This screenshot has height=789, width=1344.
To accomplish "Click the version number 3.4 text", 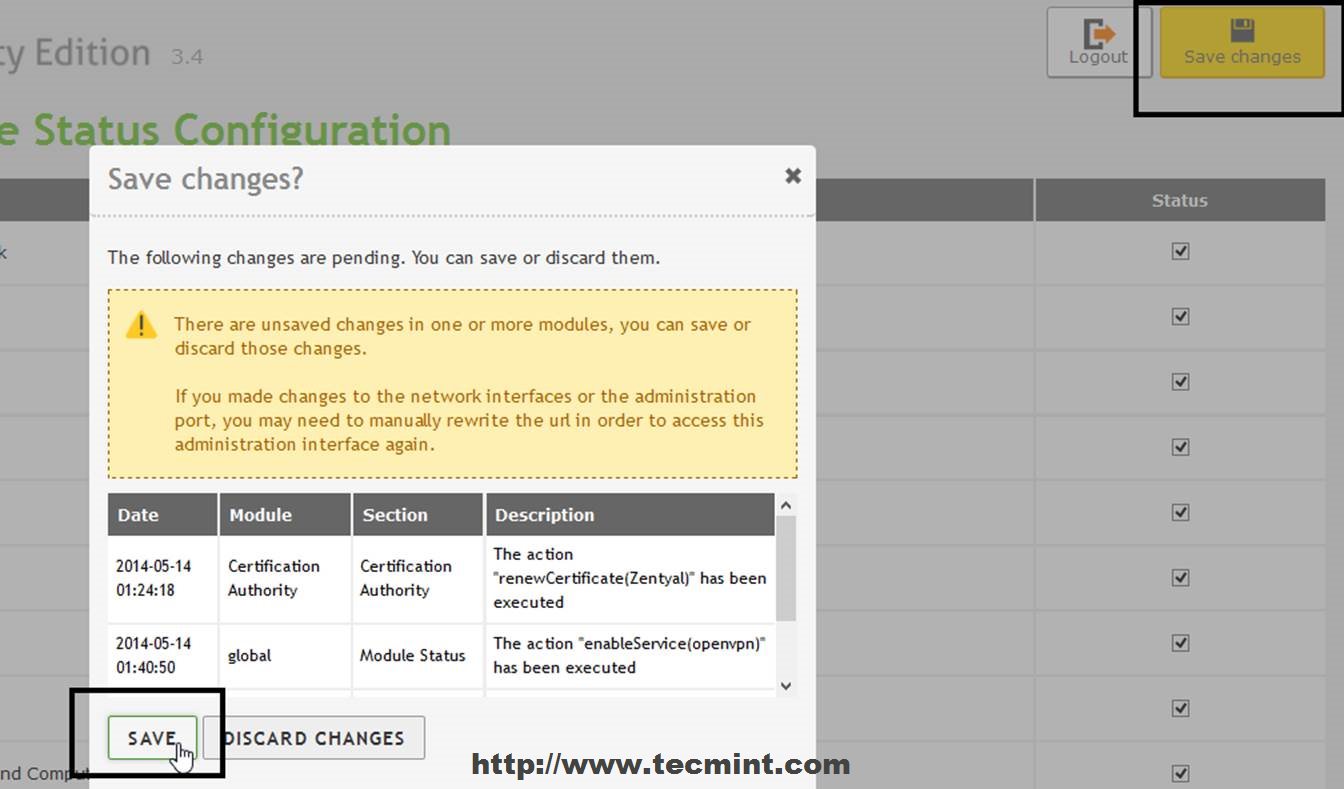I will click(x=187, y=57).
